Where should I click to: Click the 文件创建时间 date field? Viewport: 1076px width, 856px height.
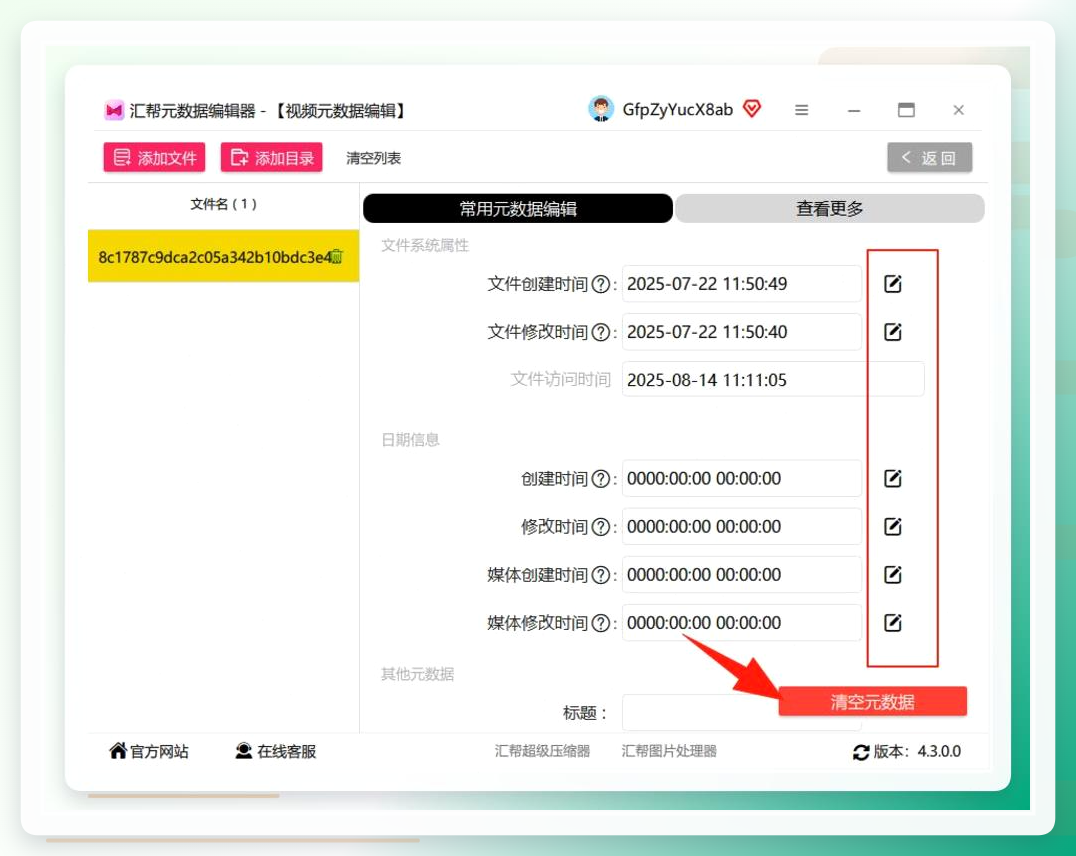pos(742,284)
